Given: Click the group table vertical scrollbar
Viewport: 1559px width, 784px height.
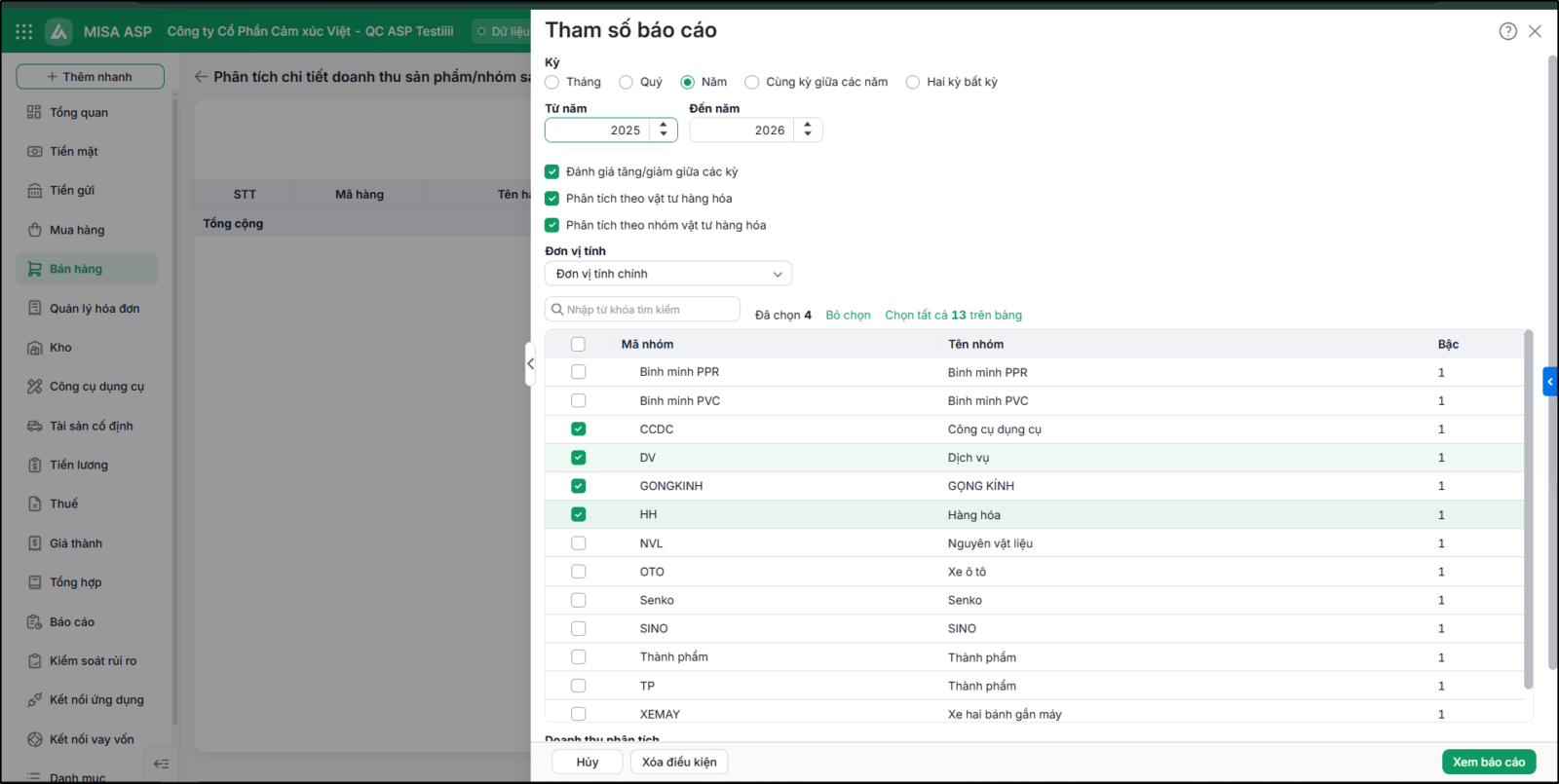Looking at the screenshot, I should (1528, 509).
